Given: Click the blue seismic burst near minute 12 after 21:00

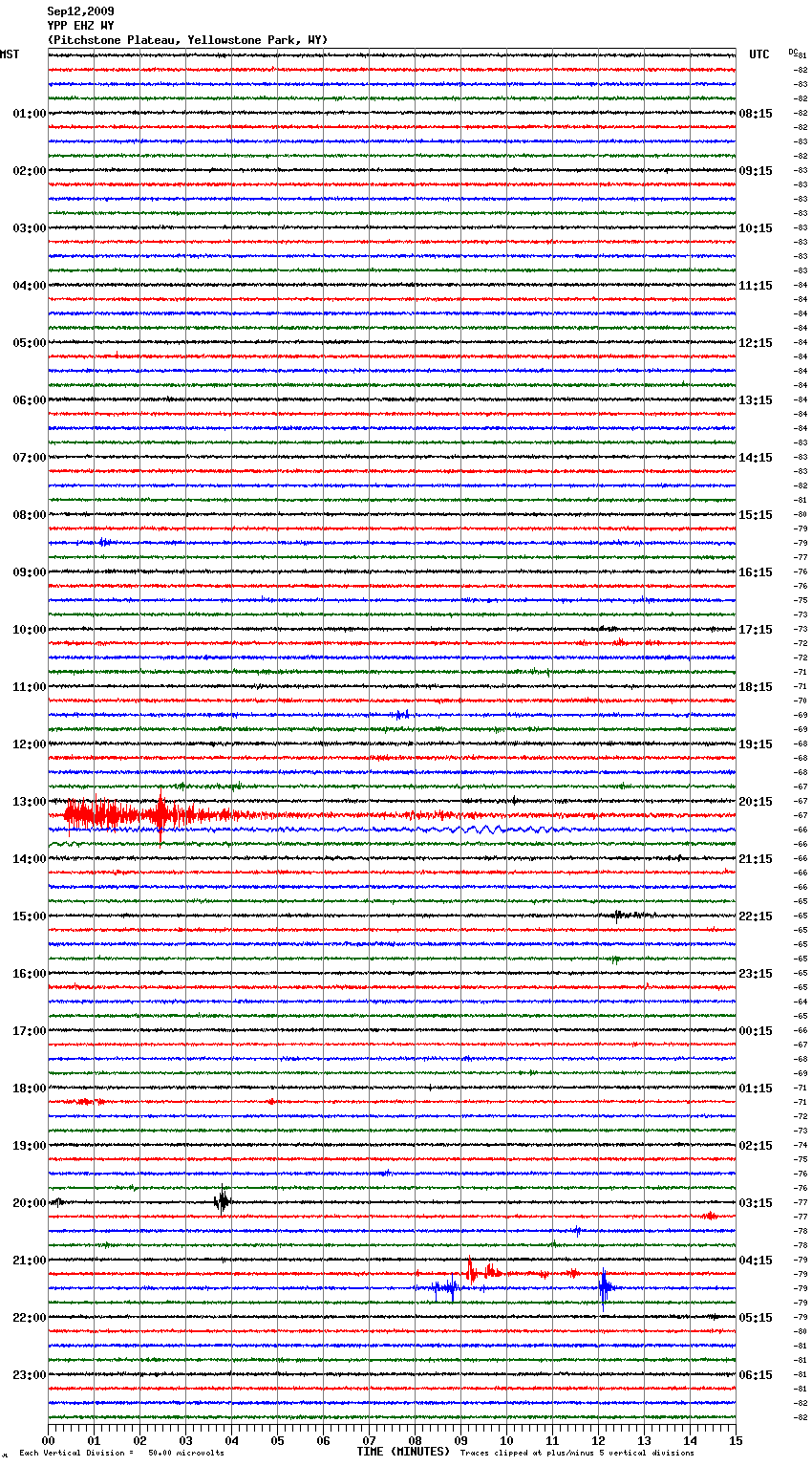Looking at the screenshot, I should (604, 1288).
